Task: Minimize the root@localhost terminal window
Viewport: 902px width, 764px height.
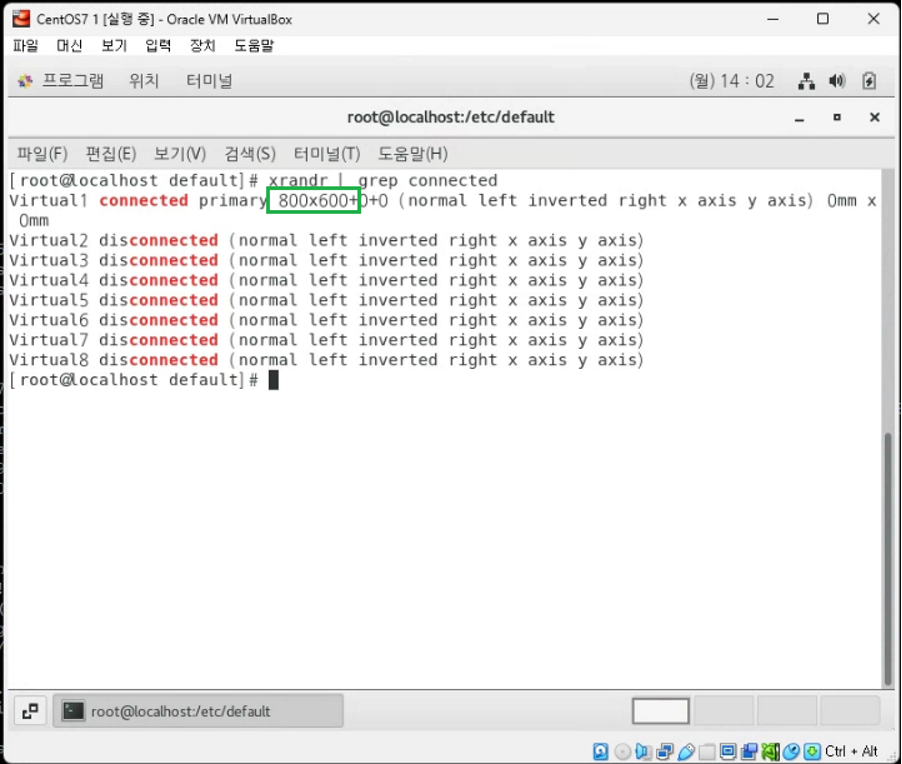Action: click(799, 119)
